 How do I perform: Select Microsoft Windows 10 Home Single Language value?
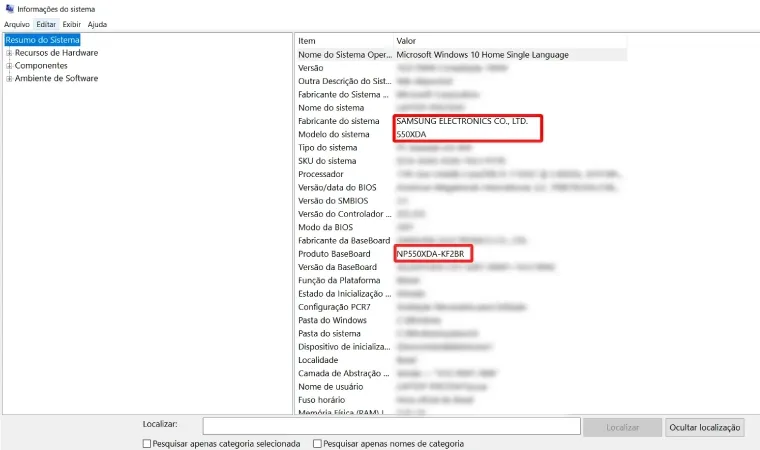pos(482,55)
